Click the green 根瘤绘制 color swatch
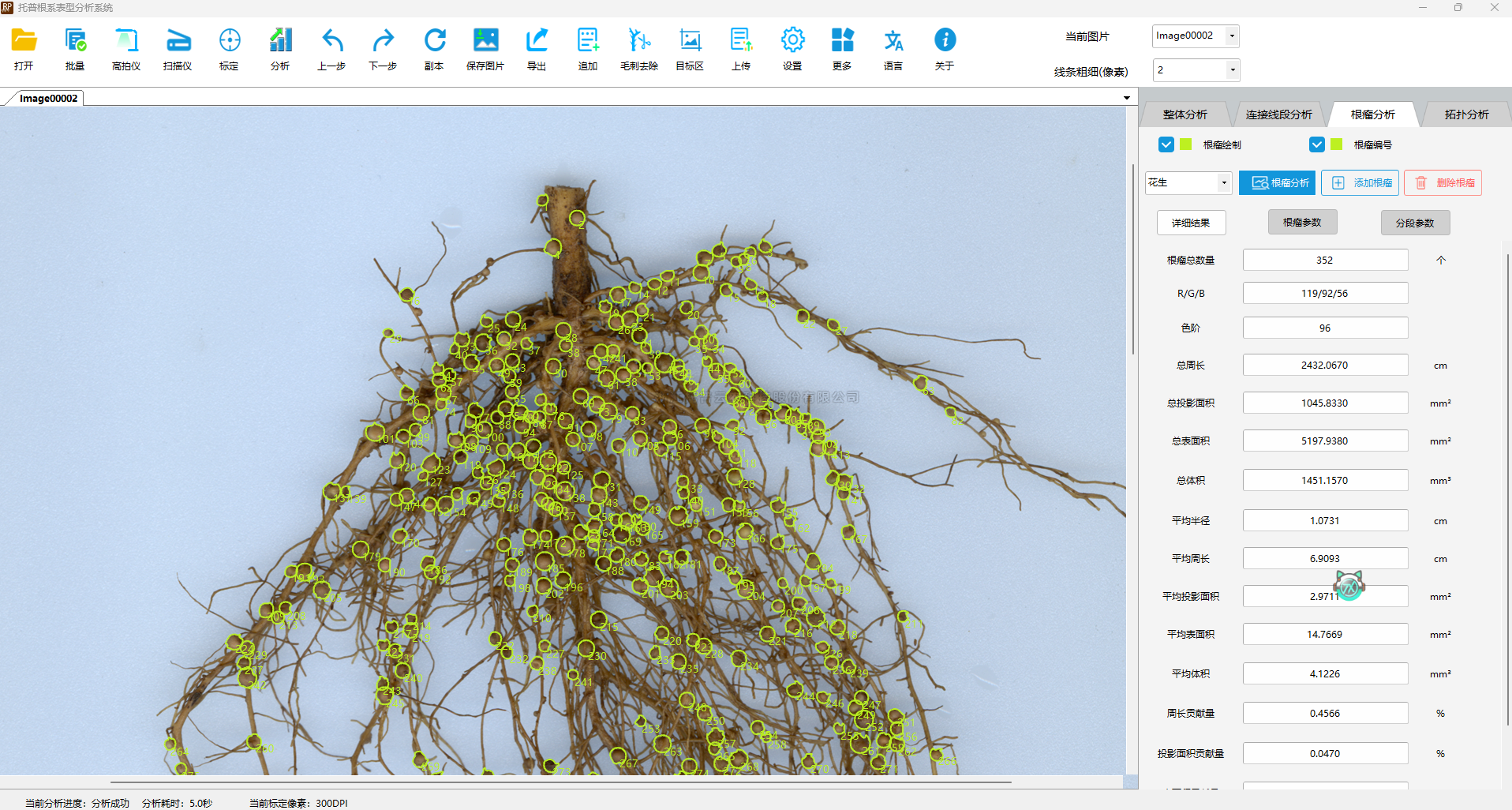Screen dimensions: 1512x810 tap(1185, 144)
